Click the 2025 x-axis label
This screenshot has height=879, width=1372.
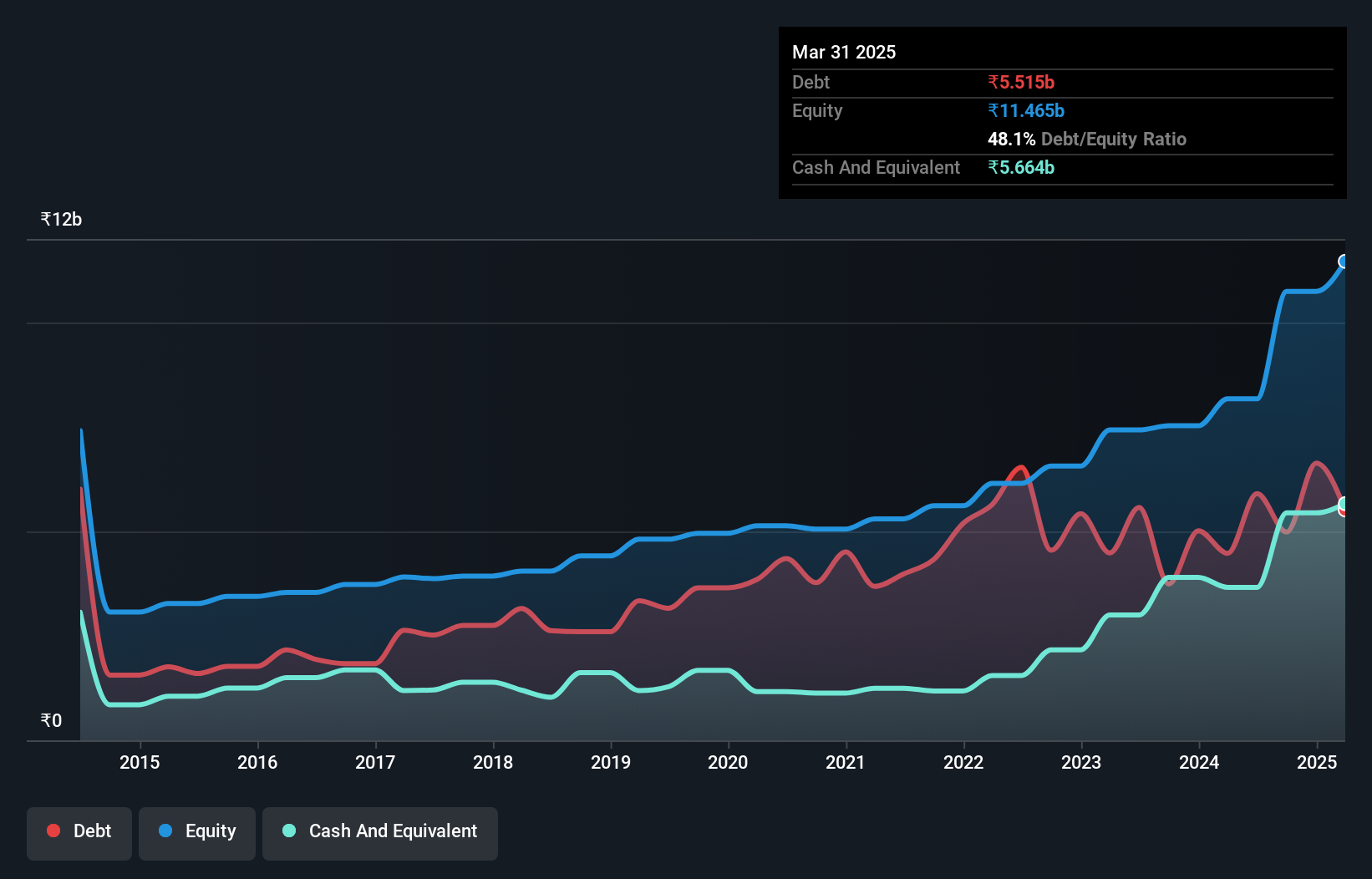tap(1317, 762)
